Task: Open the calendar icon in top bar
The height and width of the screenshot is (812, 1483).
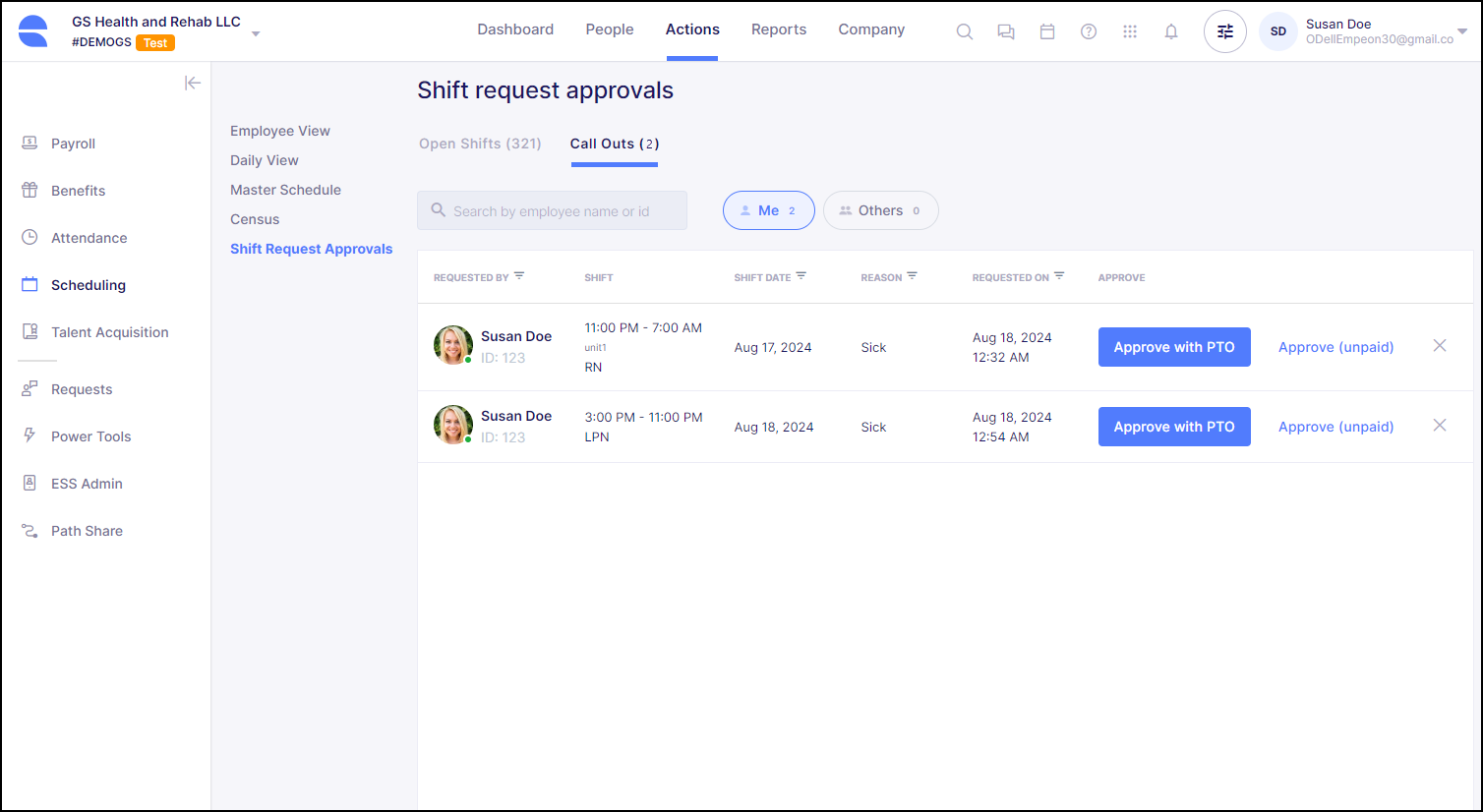Action: (x=1047, y=31)
